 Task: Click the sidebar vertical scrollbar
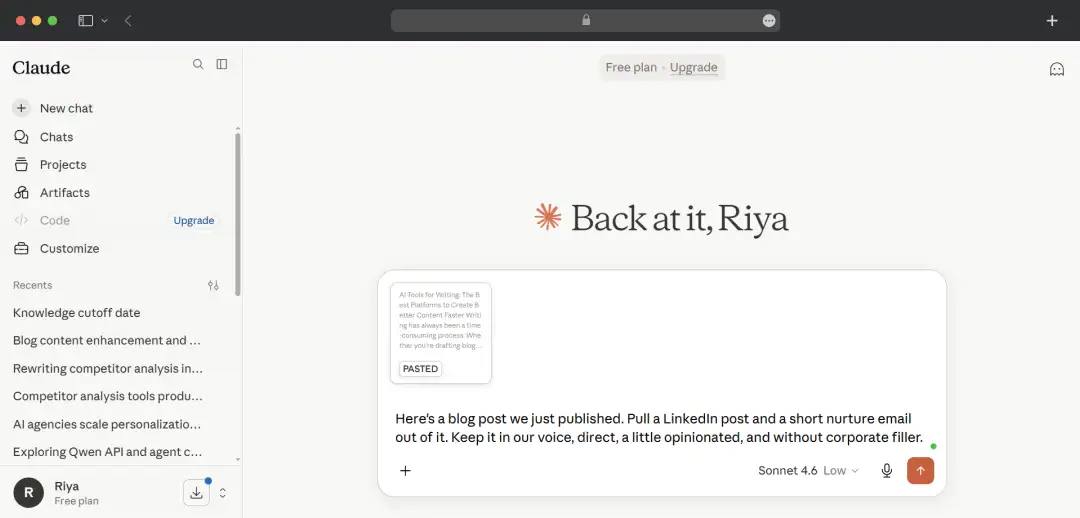coord(238,214)
